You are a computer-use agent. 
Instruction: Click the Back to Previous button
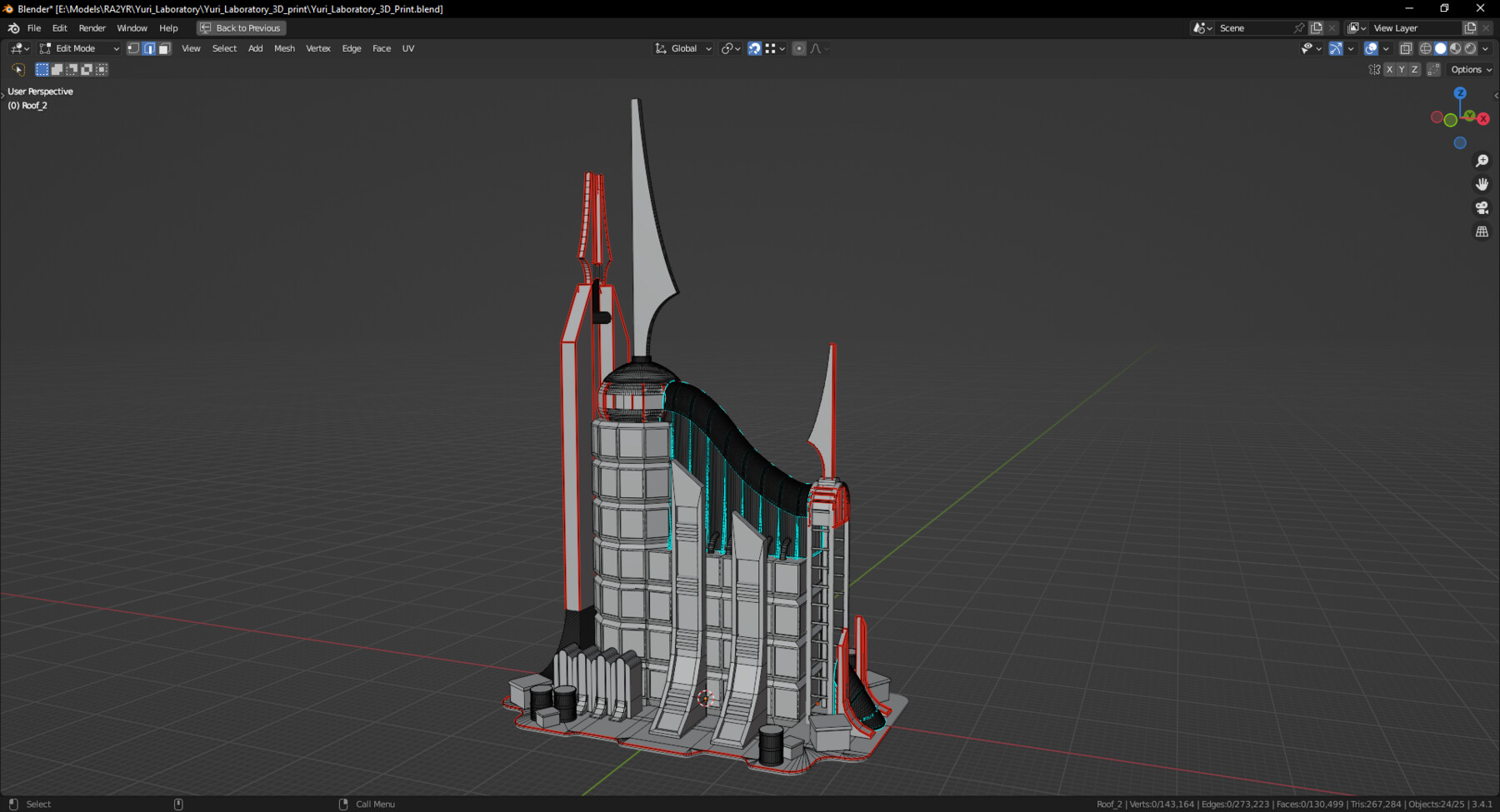[x=241, y=27]
